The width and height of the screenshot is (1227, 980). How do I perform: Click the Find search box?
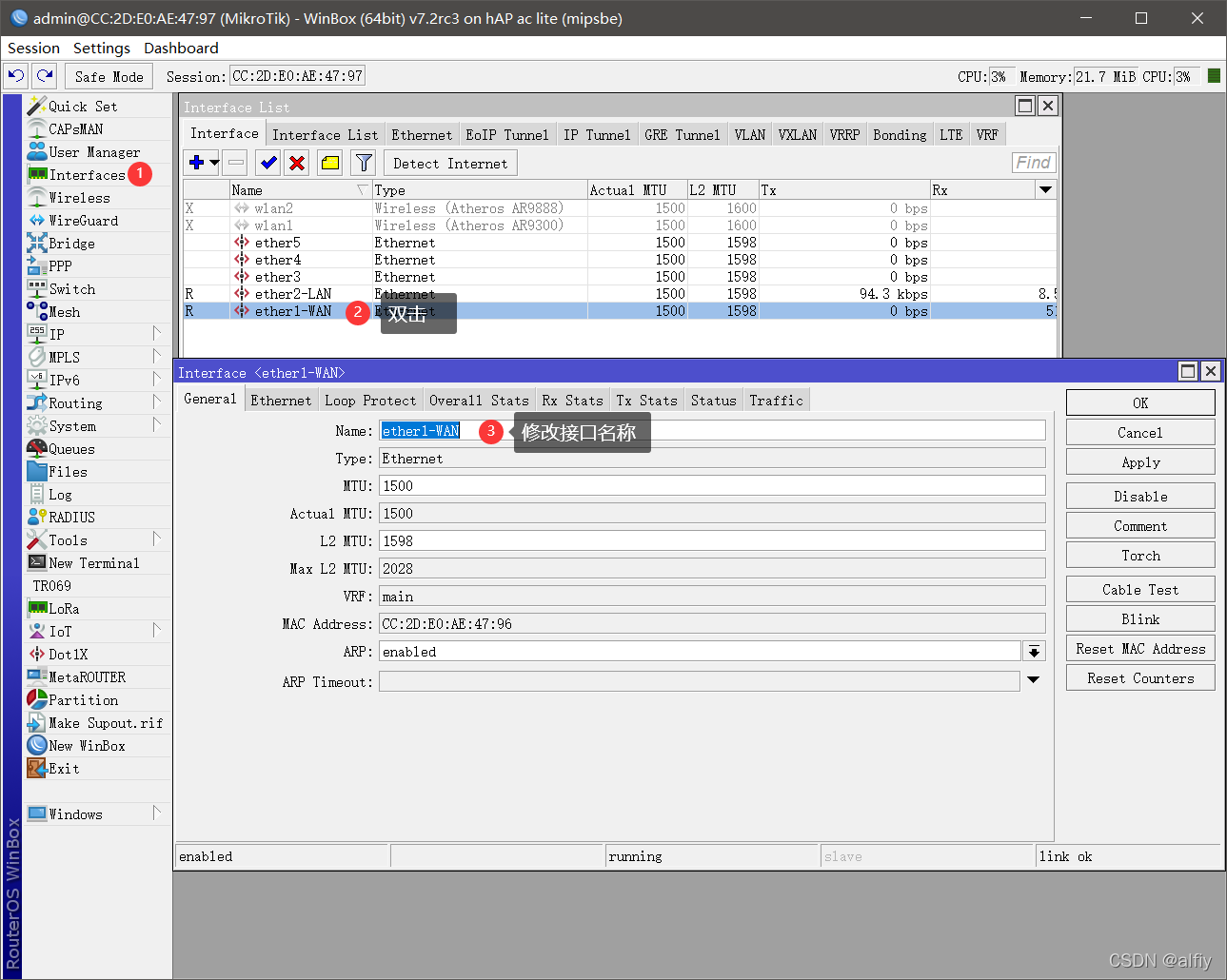tap(1033, 163)
